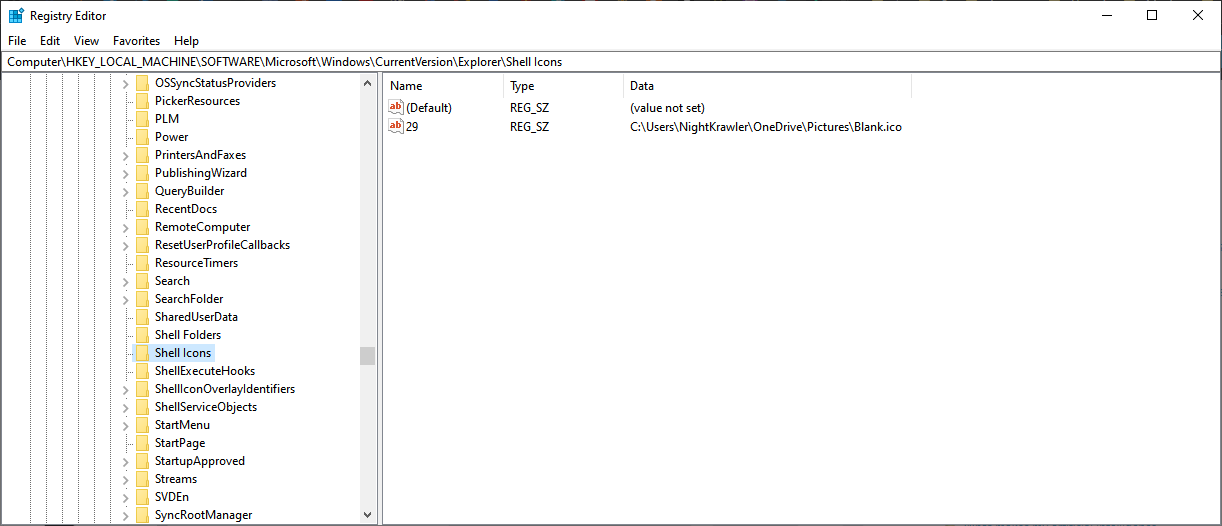The height and width of the screenshot is (526, 1222).
Task: Click the registry path address bar
Action: click(611, 62)
